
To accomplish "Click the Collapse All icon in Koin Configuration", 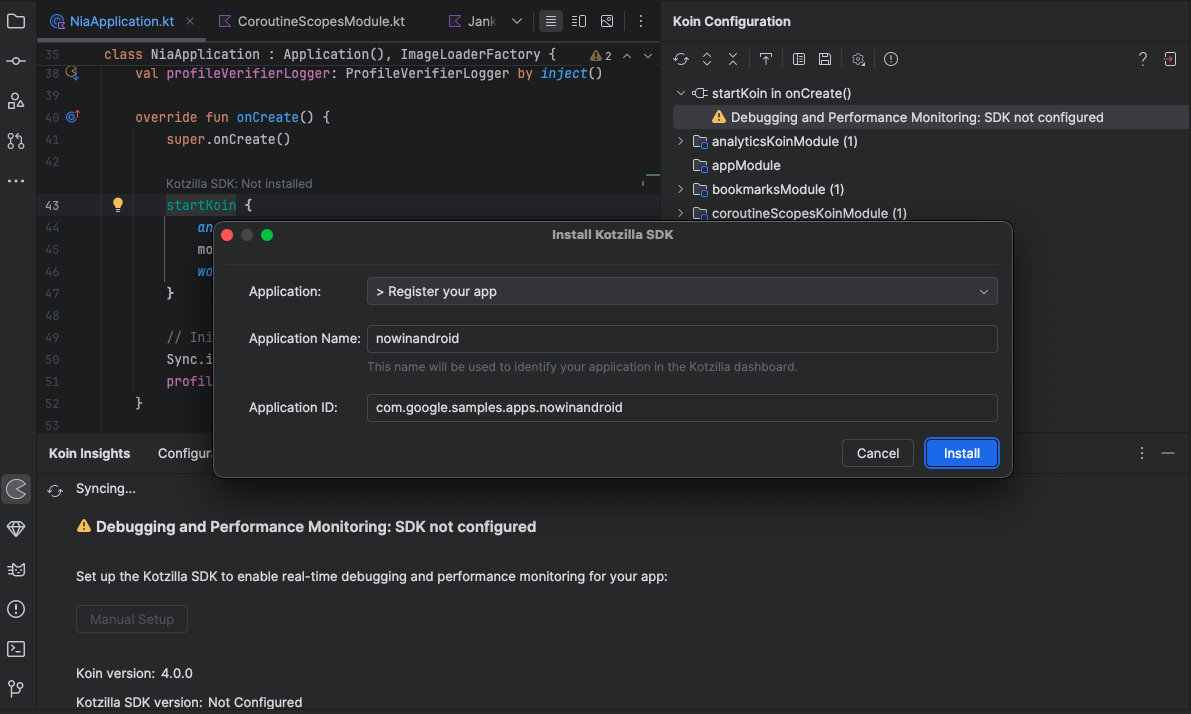I will (733, 59).
